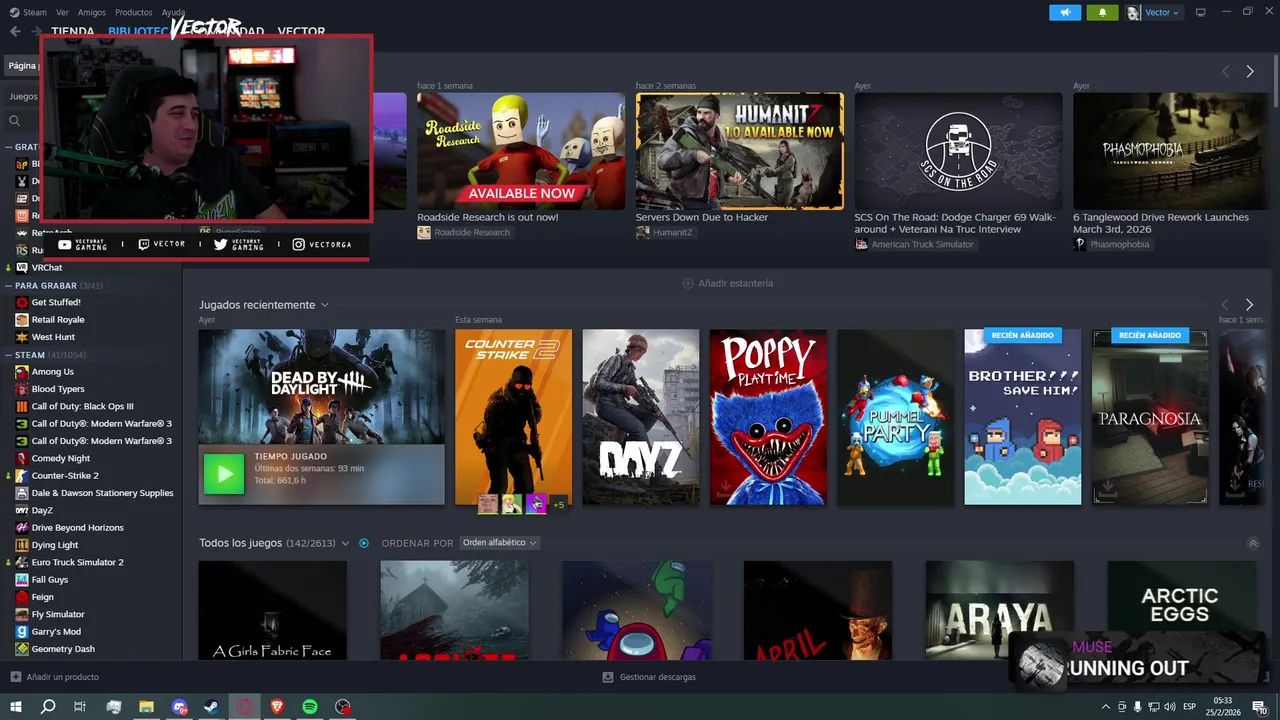The width and height of the screenshot is (1280, 720).
Task: Click the VECTOR profile tab
Action: point(301,32)
